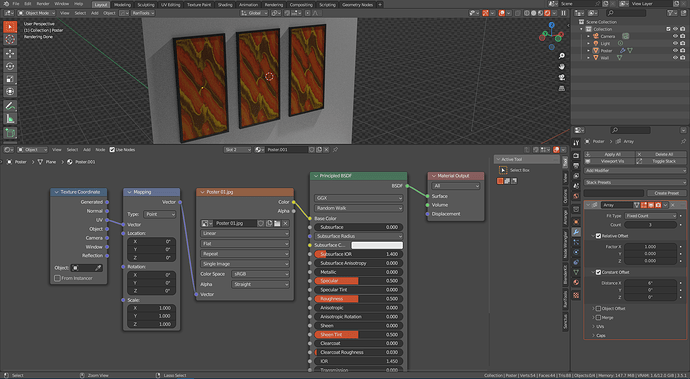The height and width of the screenshot is (379, 690).
Task: Click the Delete All button
Action: (x=661, y=155)
